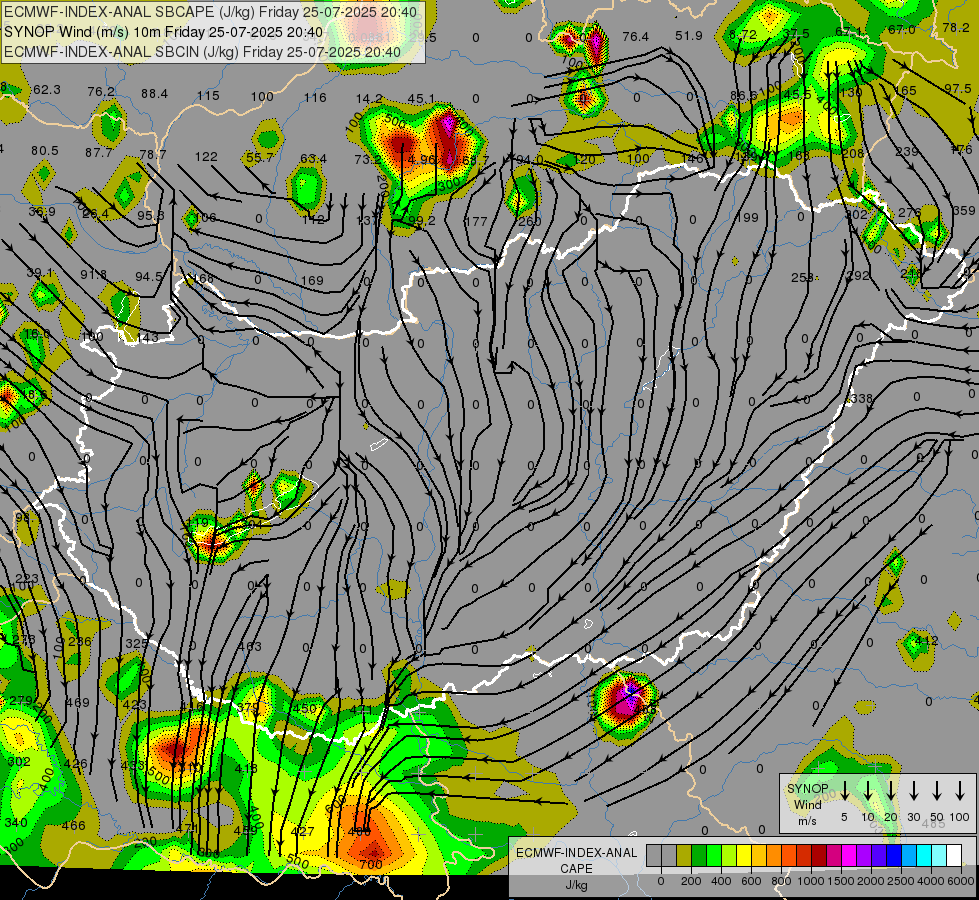979x900 pixels.
Task: Click the CAPE label in the legend
Action: pyautogui.click(x=576, y=869)
